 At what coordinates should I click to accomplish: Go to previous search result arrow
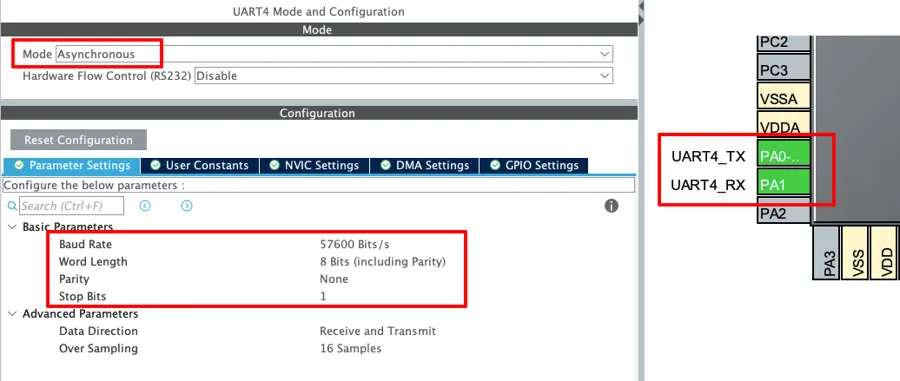click(x=145, y=205)
